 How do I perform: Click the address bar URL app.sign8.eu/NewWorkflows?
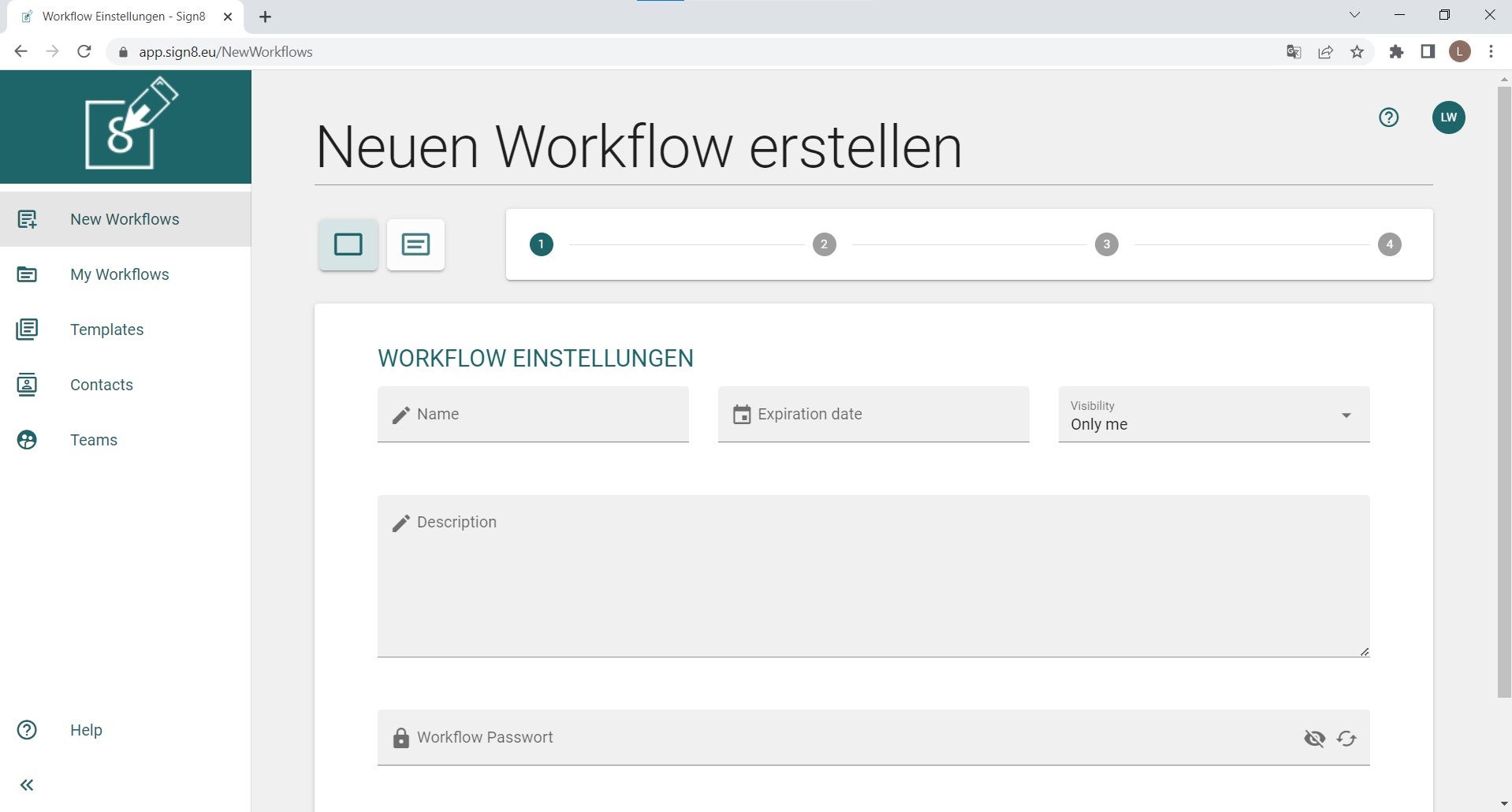225,52
